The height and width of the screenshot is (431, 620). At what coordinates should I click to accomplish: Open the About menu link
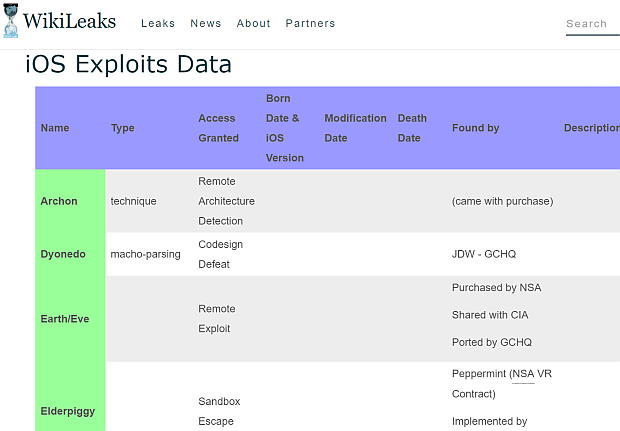point(254,23)
